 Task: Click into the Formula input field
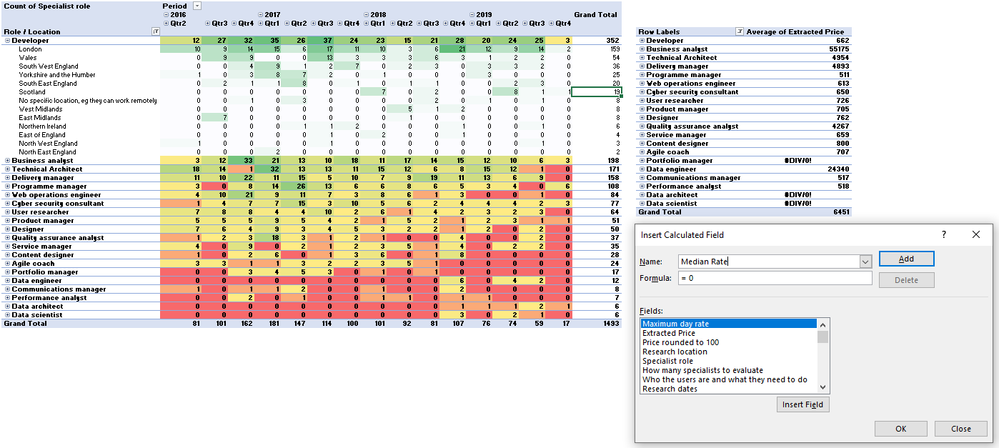point(775,278)
